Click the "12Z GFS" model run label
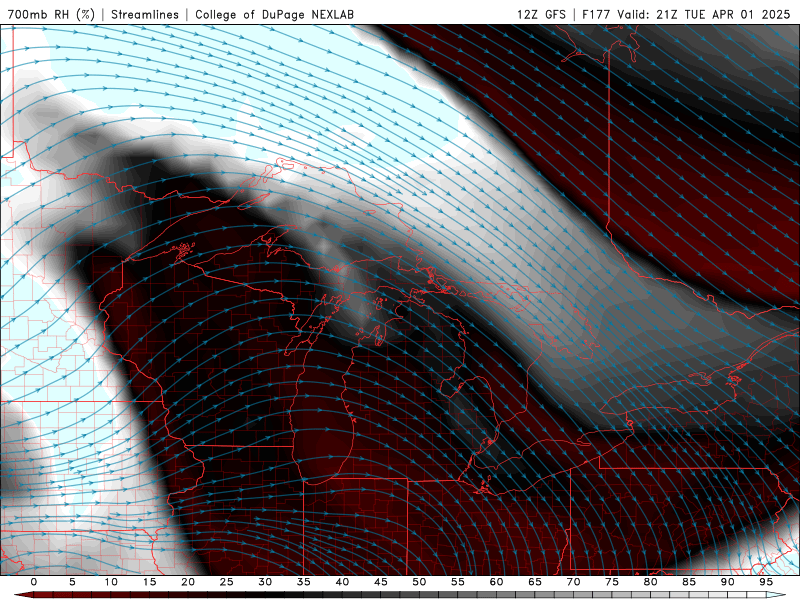 tap(541, 14)
